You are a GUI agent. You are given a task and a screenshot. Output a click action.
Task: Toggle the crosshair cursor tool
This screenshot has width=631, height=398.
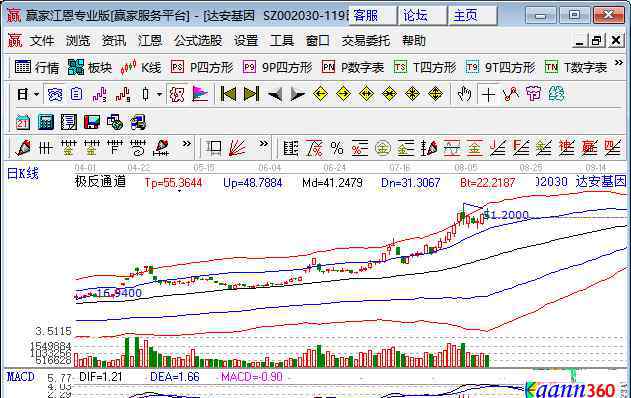pyautogui.click(x=488, y=95)
